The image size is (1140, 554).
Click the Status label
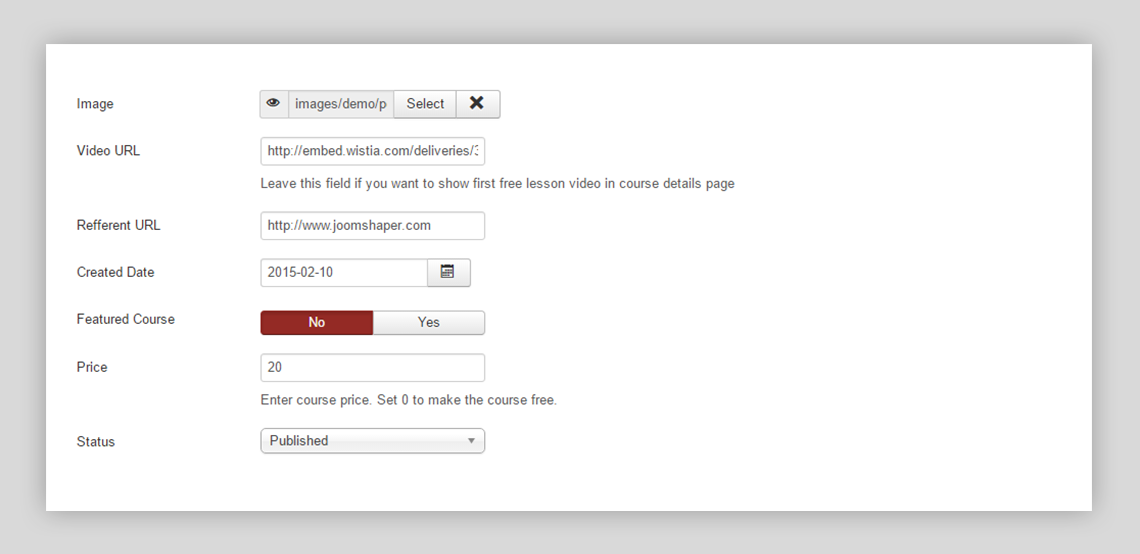(96, 442)
